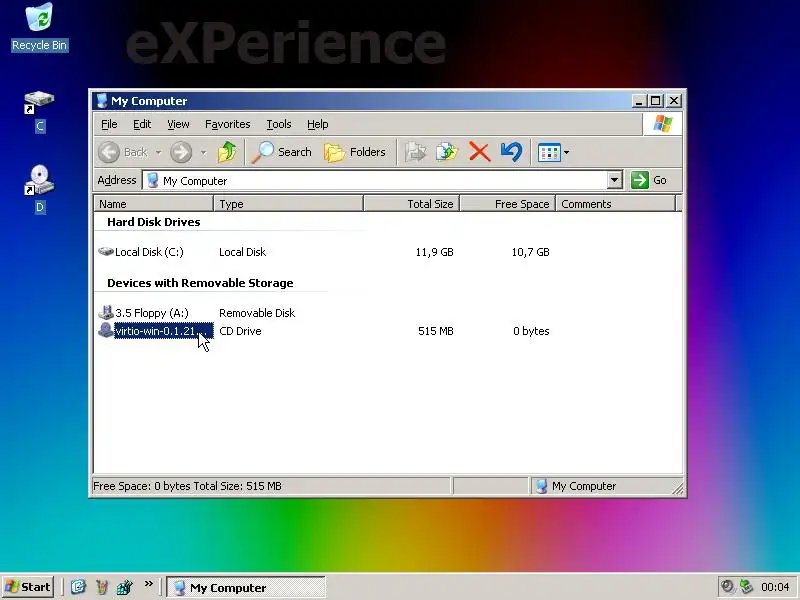Select Local Disk (C:) in list

149,252
